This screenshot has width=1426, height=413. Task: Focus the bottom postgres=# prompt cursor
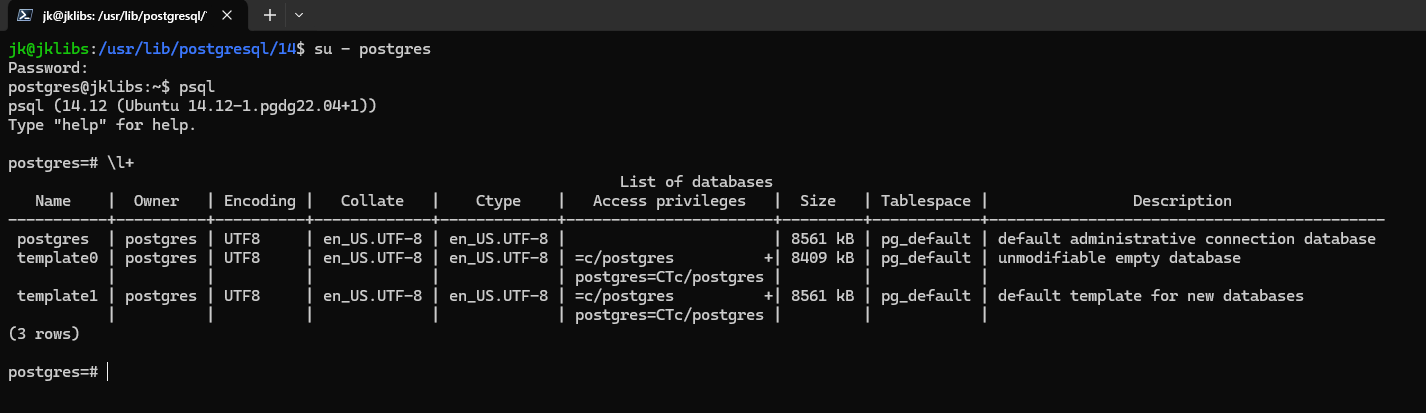(x=106, y=372)
